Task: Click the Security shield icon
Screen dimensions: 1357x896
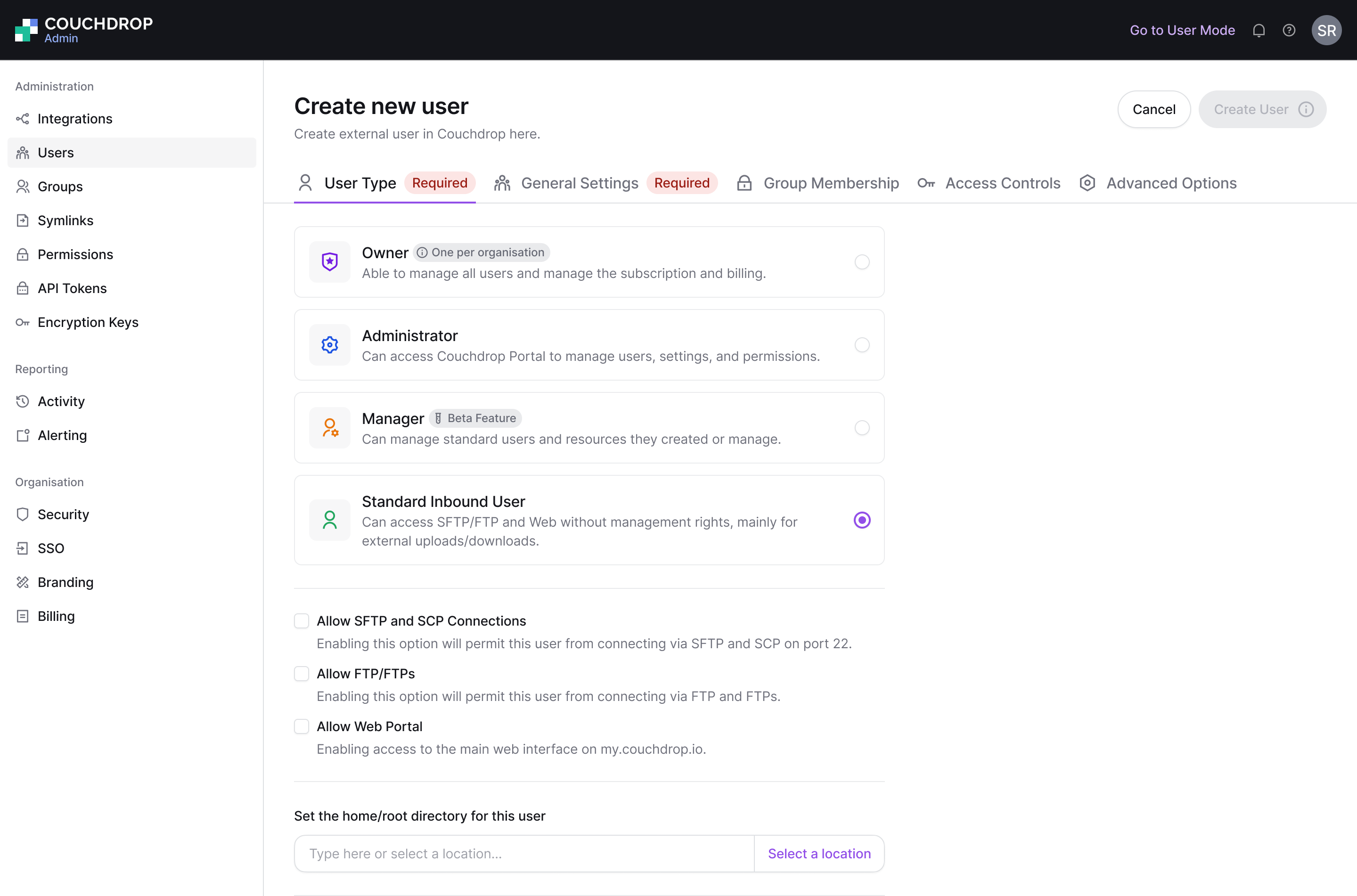Action: [22, 514]
